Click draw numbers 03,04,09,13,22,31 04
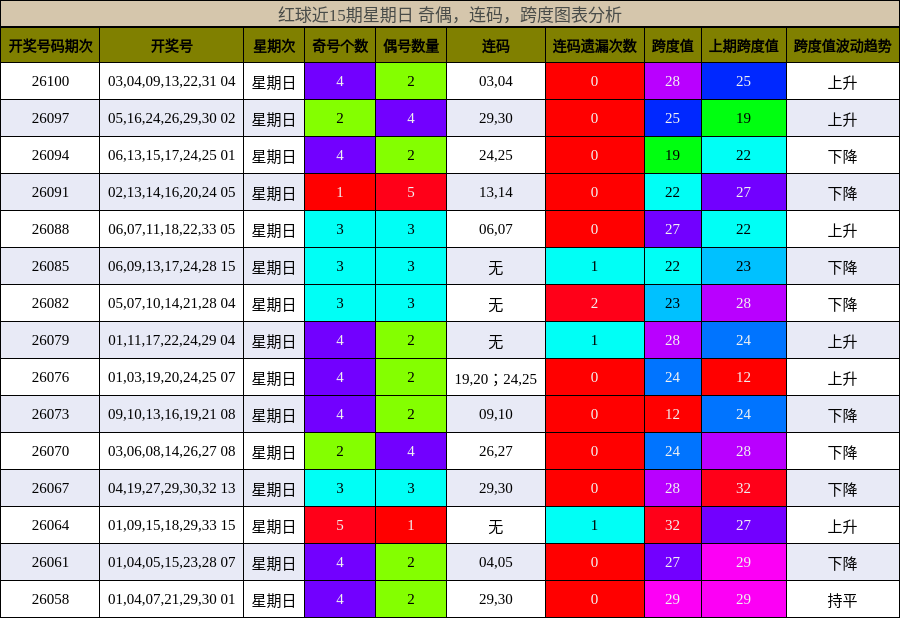 (x=172, y=81)
